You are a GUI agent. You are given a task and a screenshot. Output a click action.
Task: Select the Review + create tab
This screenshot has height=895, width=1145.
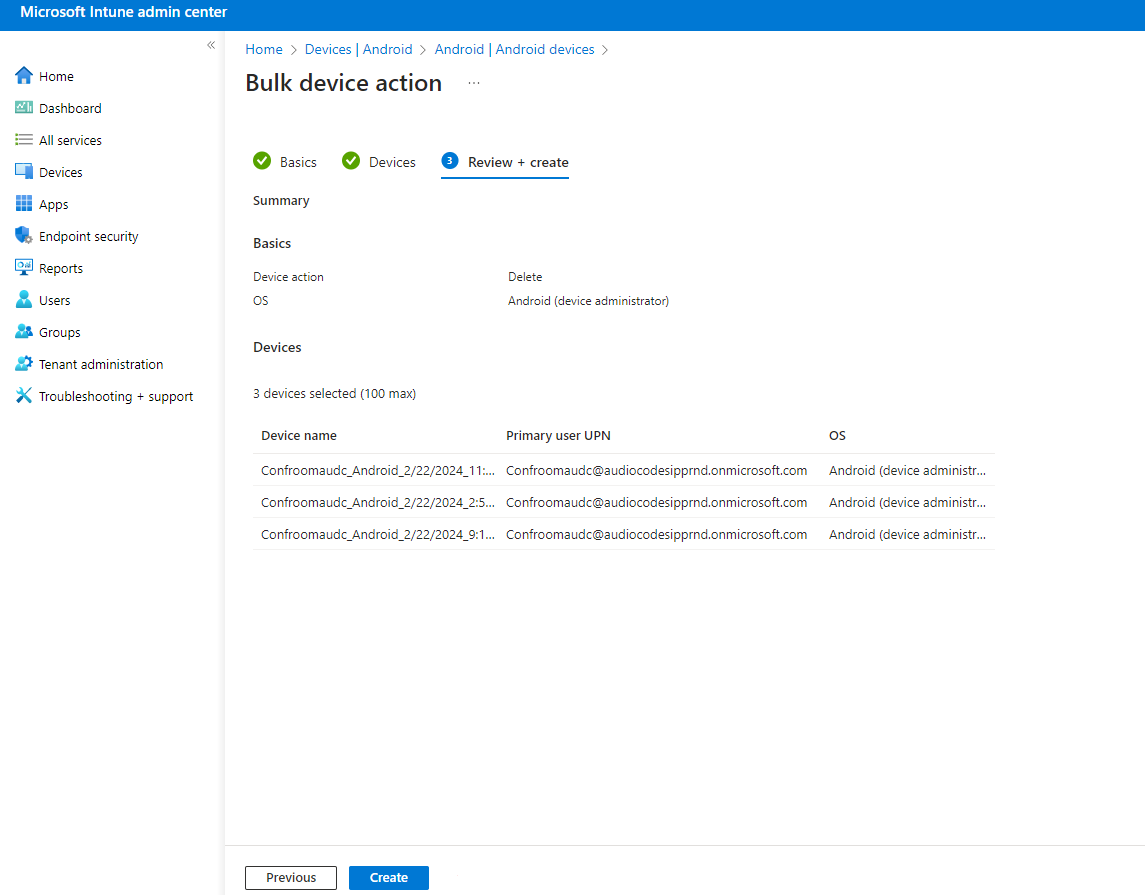pyautogui.click(x=505, y=162)
